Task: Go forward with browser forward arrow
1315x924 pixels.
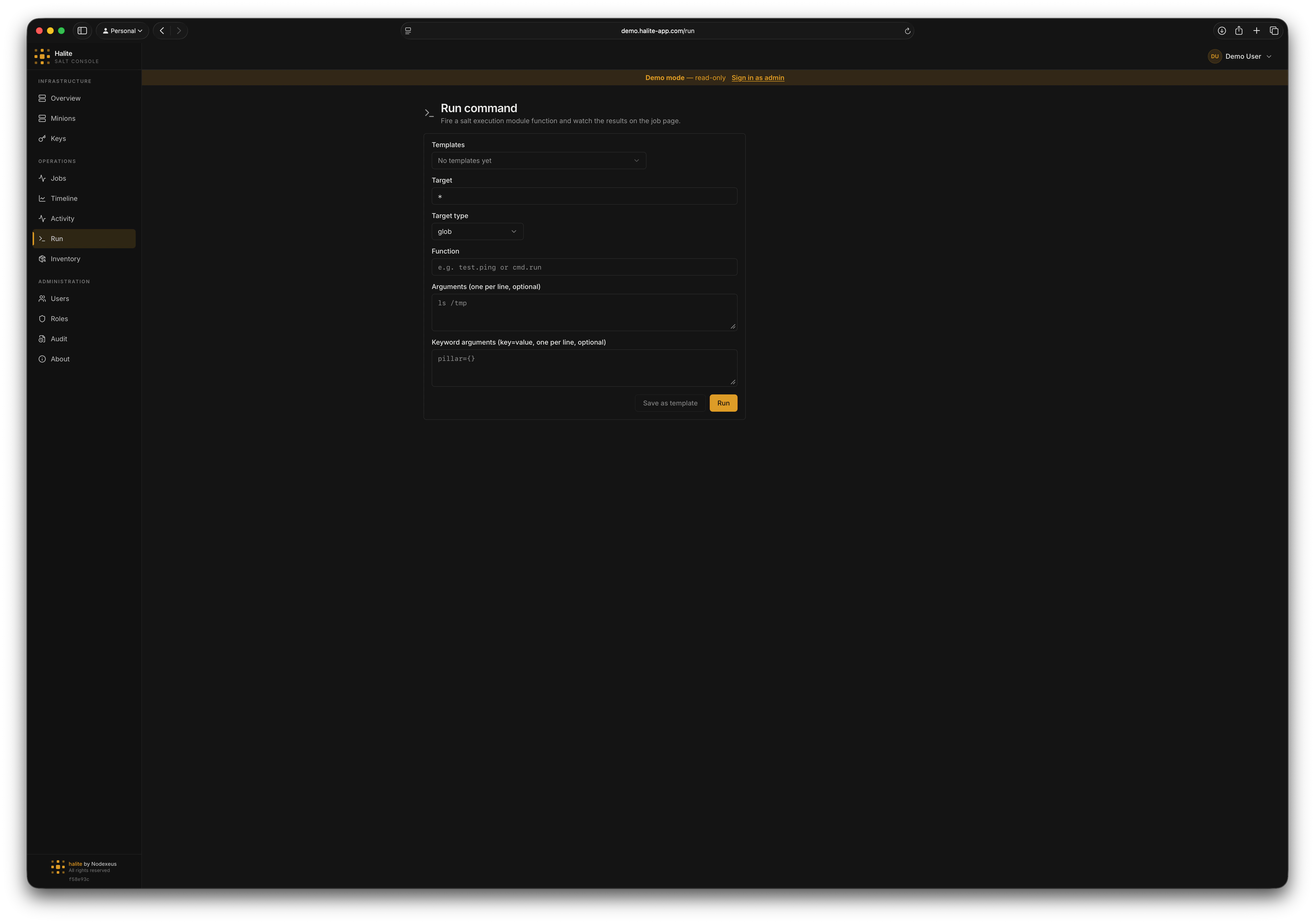Action: (x=179, y=31)
